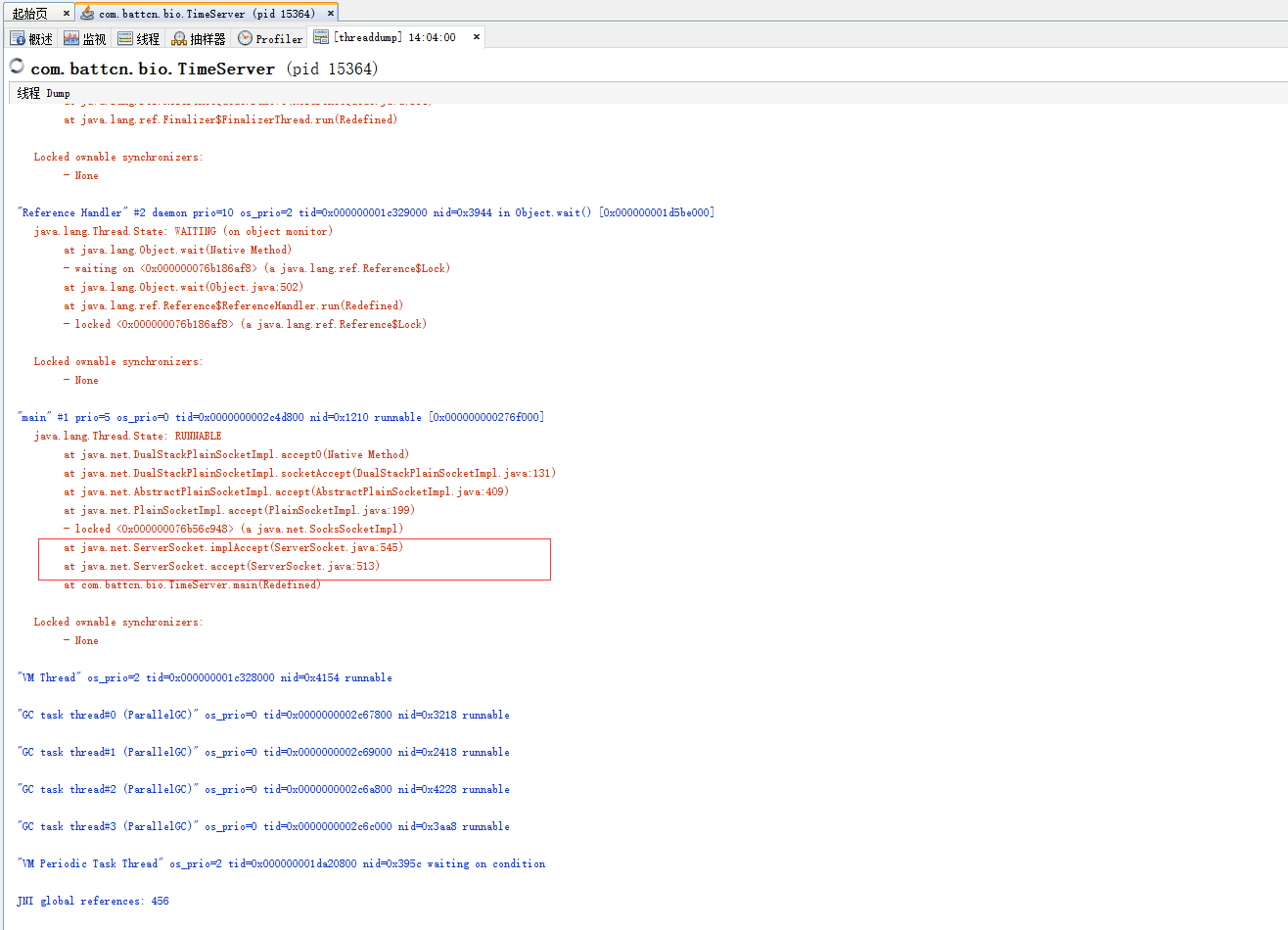Image resolution: width=1288 pixels, height=930 pixels.
Task: Click the 概述 overview info icon
Action: 18,38
